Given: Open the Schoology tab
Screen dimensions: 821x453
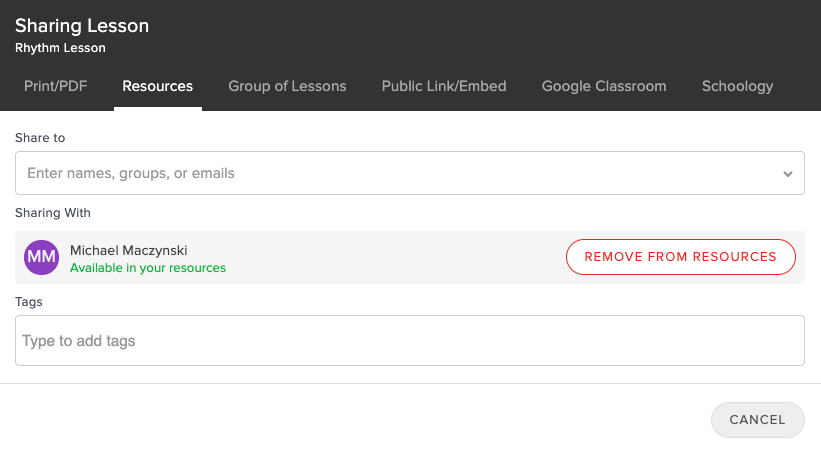Looking at the screenshot, I should point(737,86).
